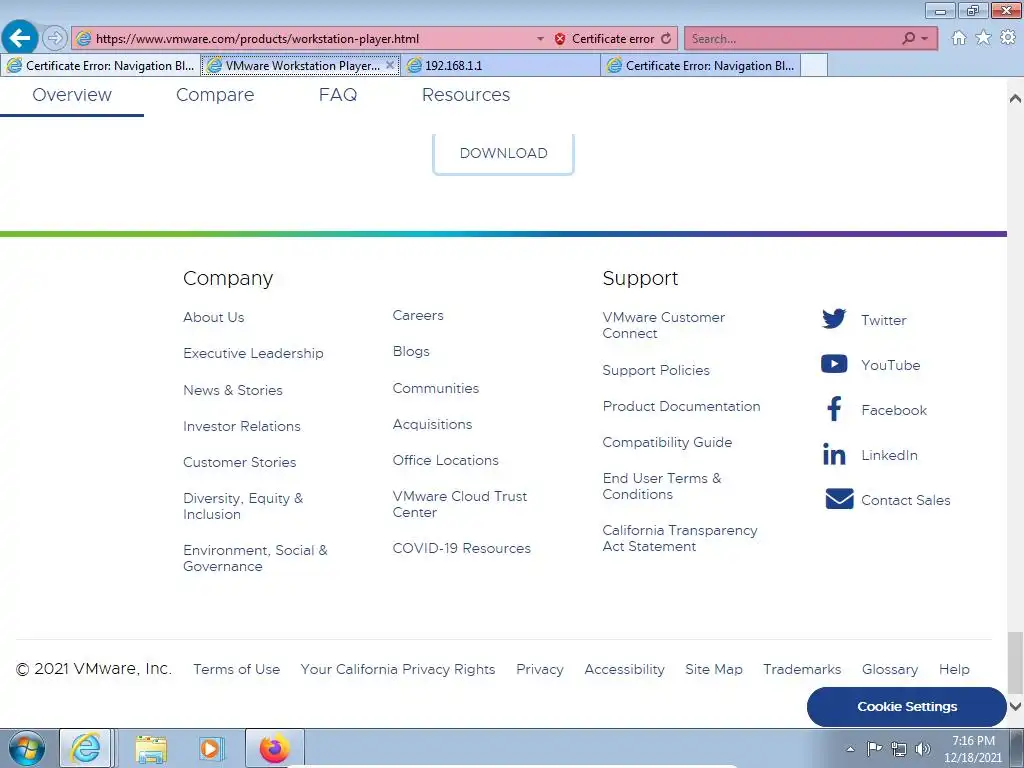Click the scrollbar down arrow
1024x768 pixels.
click(1015, 706)
